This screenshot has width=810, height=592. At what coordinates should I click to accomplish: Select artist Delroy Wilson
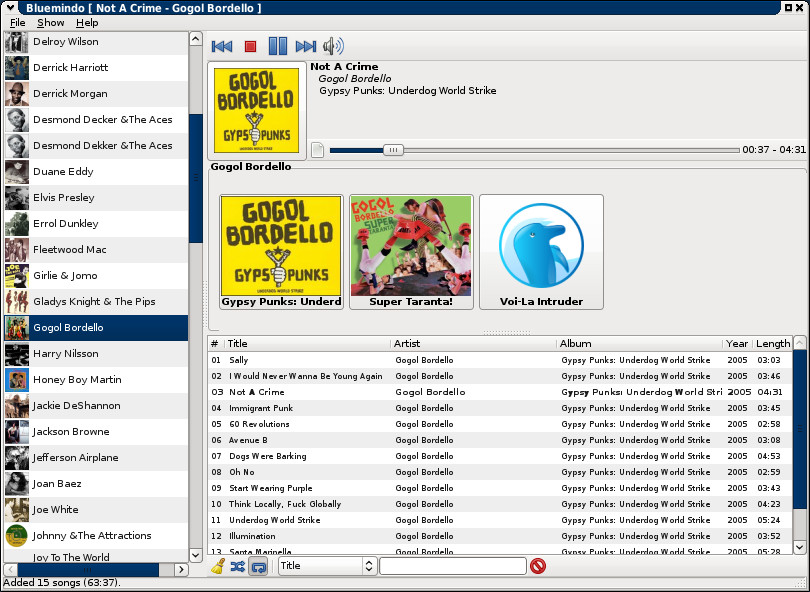pos(96,42)
